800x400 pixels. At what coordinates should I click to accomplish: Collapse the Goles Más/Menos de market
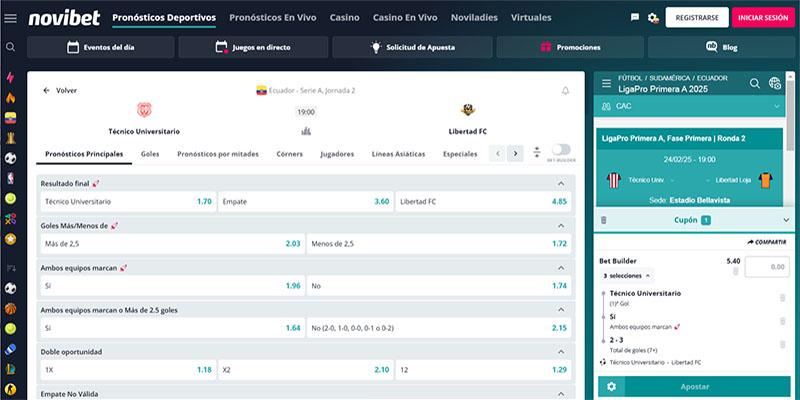click(561, 226)
